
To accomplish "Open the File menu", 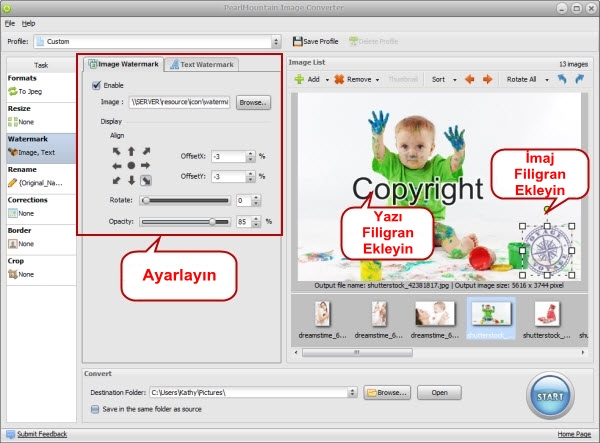I will point(9,22).
